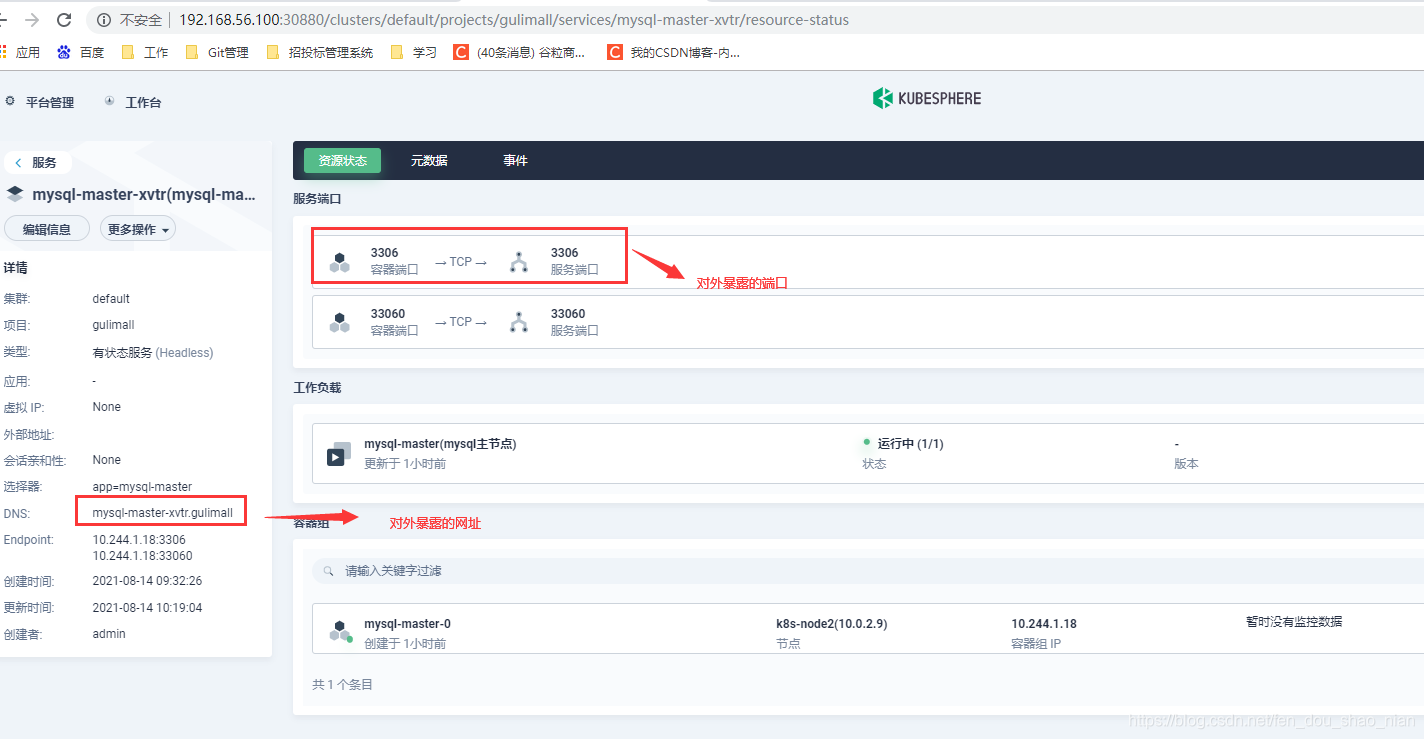Select endpoint 10.244.1.18:3306
Image resolution: width=1424 pixels, height=739 pixels.
[x=139, y=540]
